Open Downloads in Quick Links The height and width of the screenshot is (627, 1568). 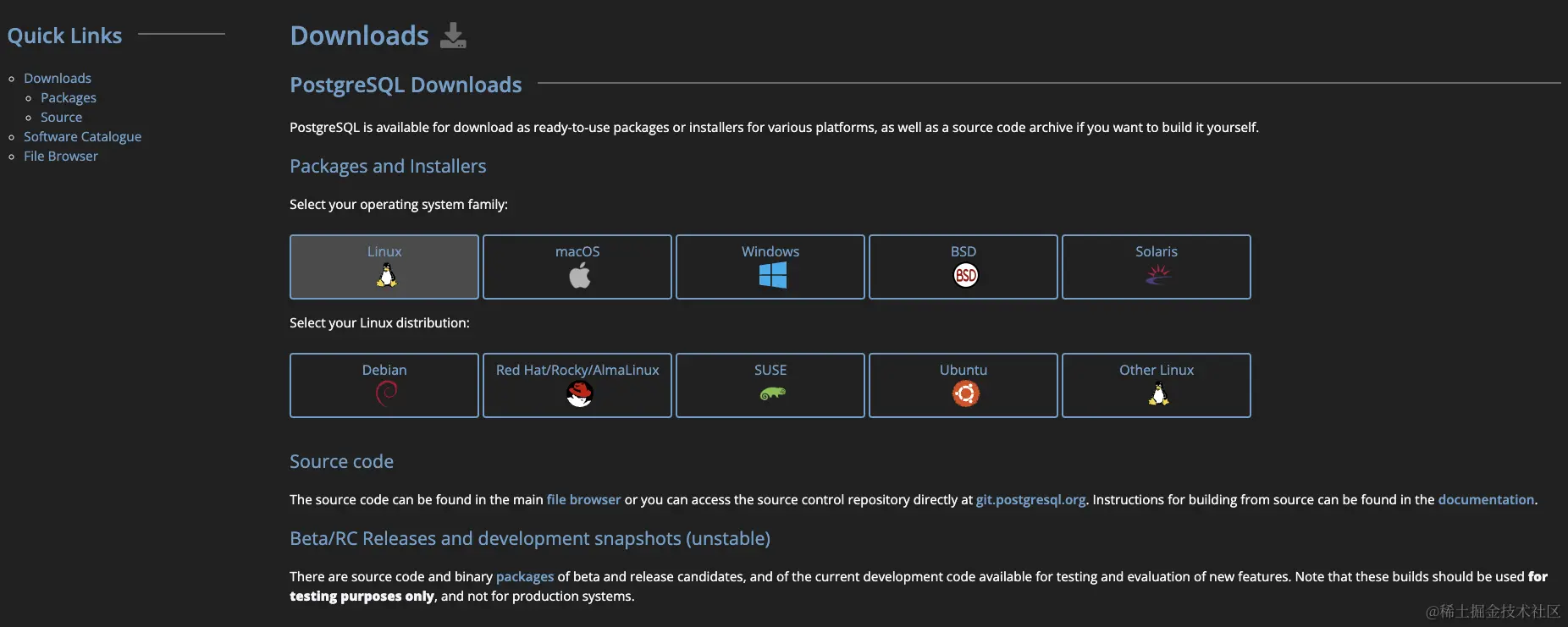coord(58,78)
